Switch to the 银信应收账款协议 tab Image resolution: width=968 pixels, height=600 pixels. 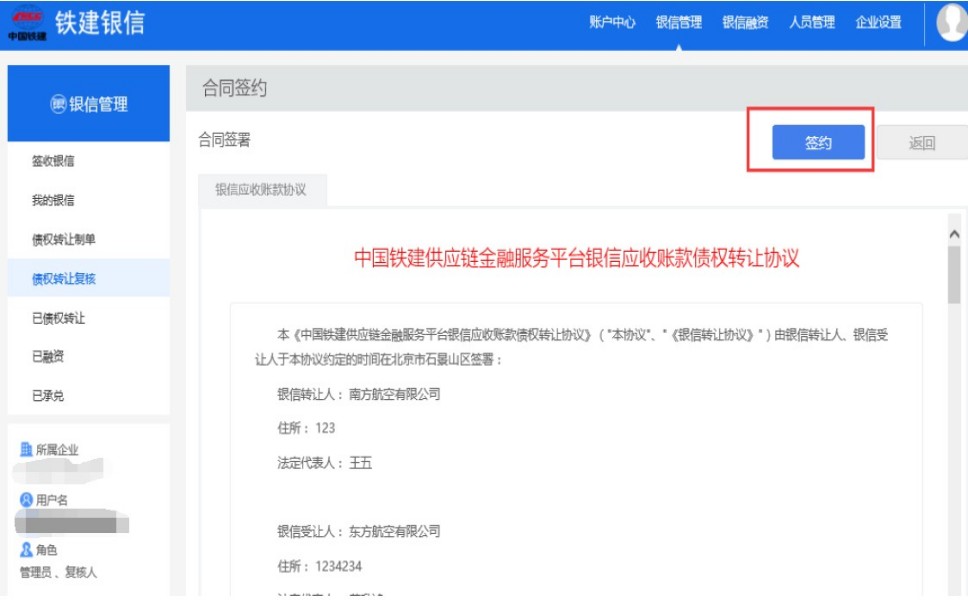pyautogui.click(x=254, y=189)
